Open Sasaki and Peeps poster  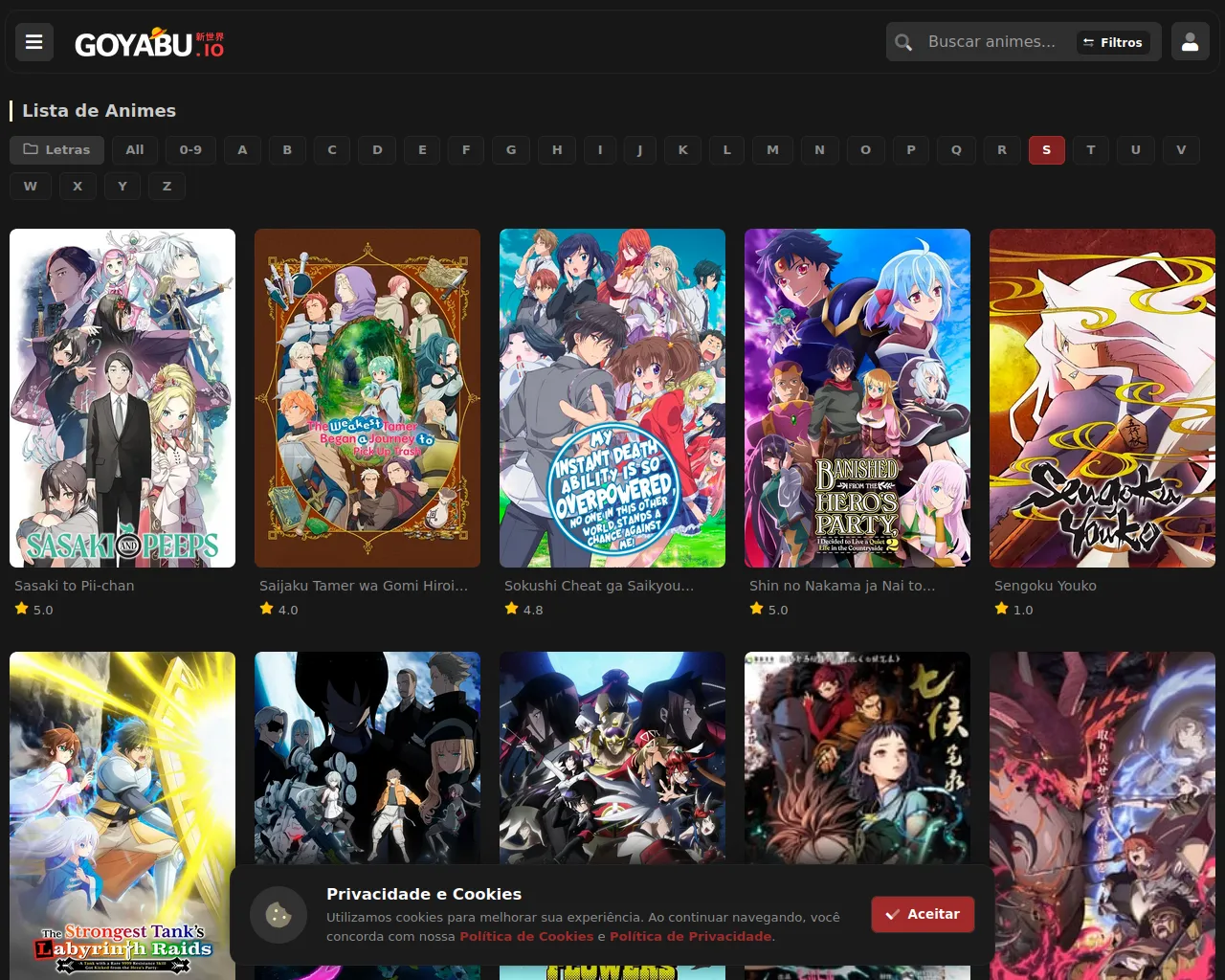pos(122,398)
